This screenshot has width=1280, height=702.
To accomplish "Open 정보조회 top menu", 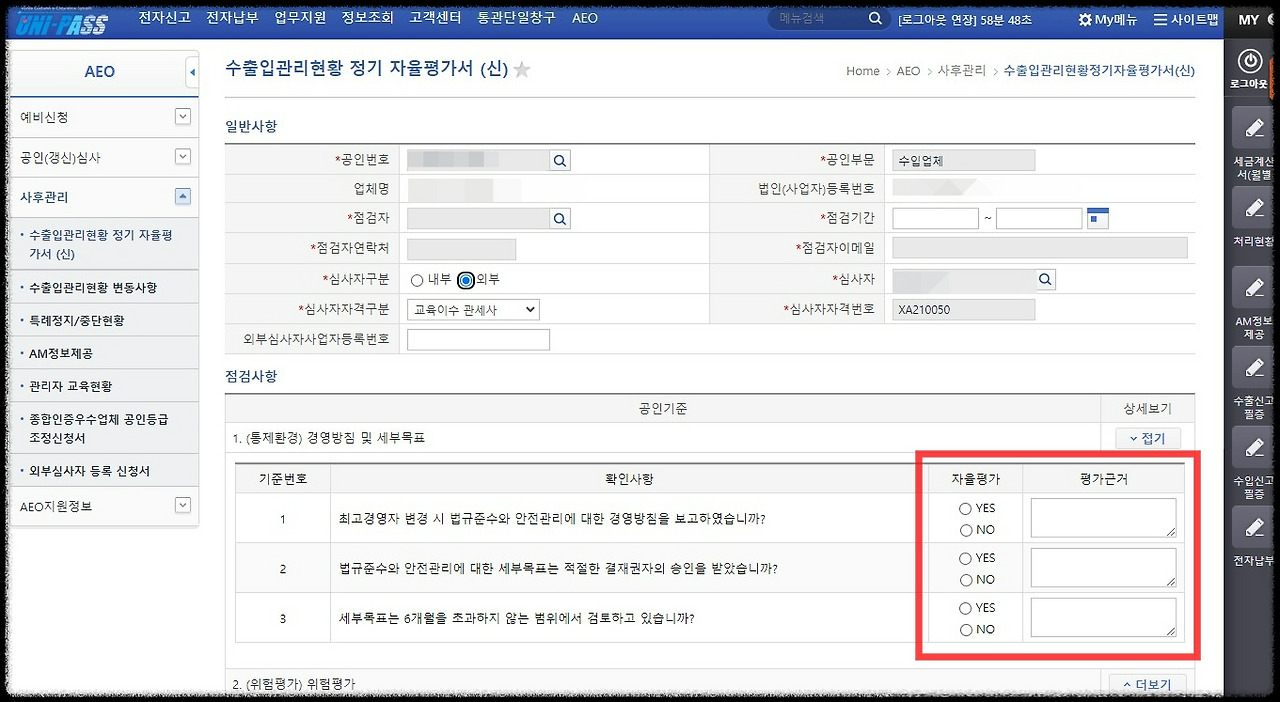I will (x=367, y=19).
